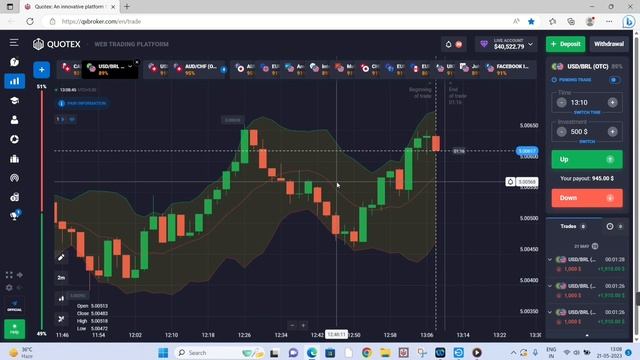
Task: Open the education graduation cap icon
Action: pos(14,100)
